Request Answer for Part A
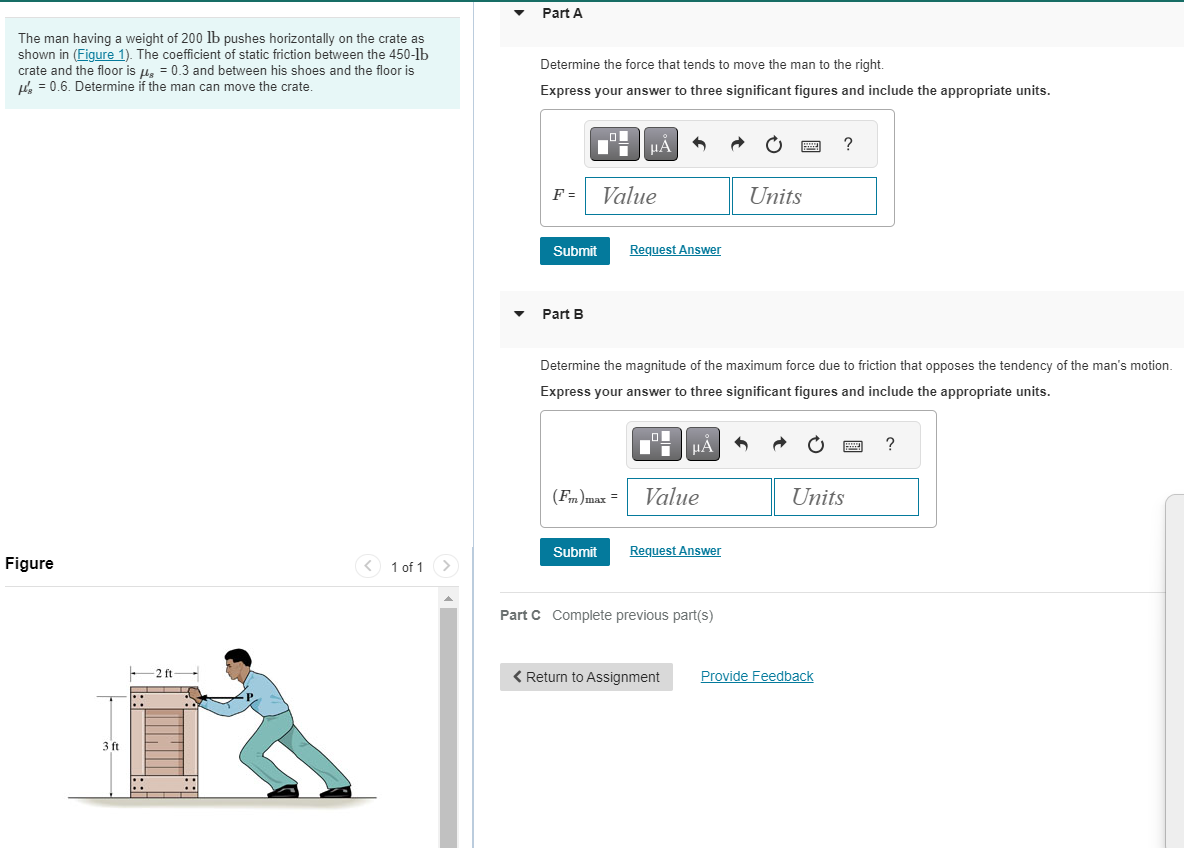Screen dimensions: 1184x848 pyautogui.click(x=675, y=250)
